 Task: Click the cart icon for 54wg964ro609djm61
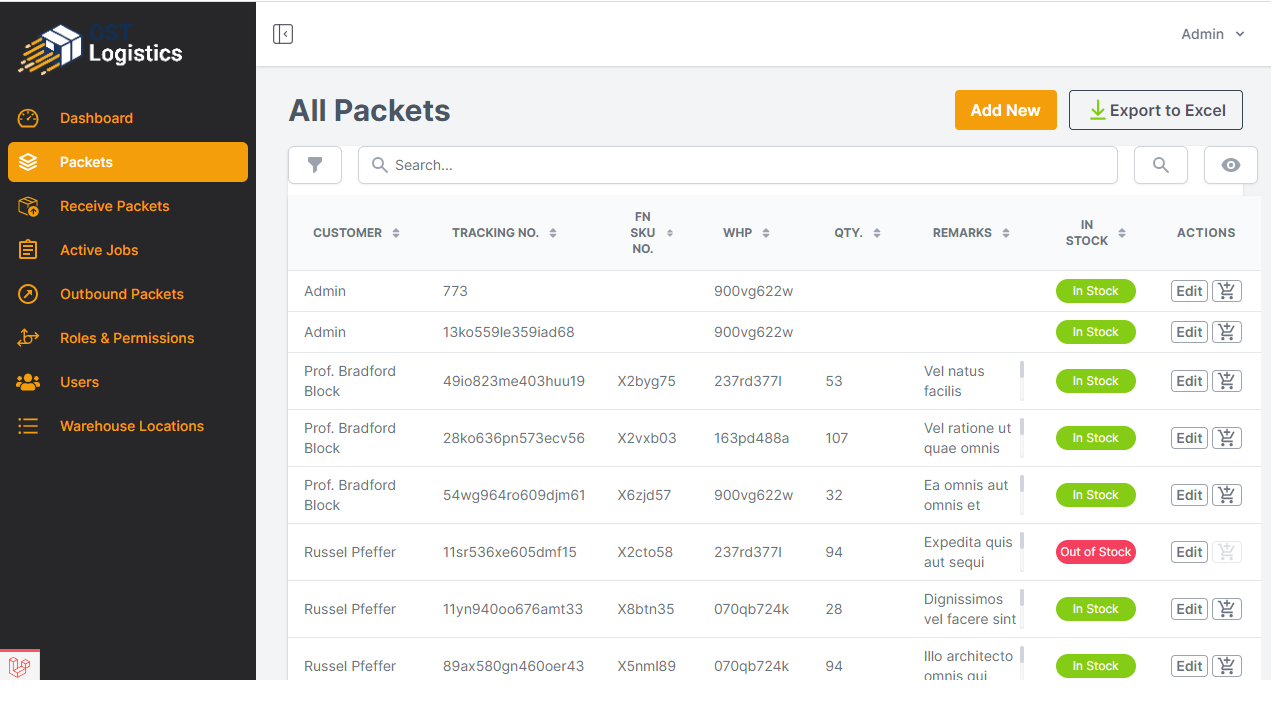pyautogui.click(x=1227, y=495)
